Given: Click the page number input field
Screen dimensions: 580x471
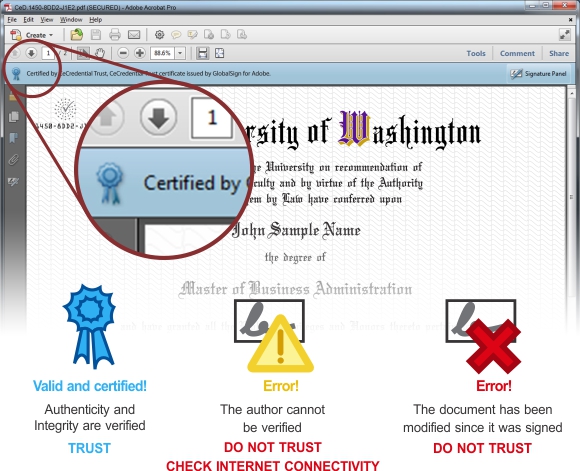Looking at the screenshot, I should click(x=48, y=53).
